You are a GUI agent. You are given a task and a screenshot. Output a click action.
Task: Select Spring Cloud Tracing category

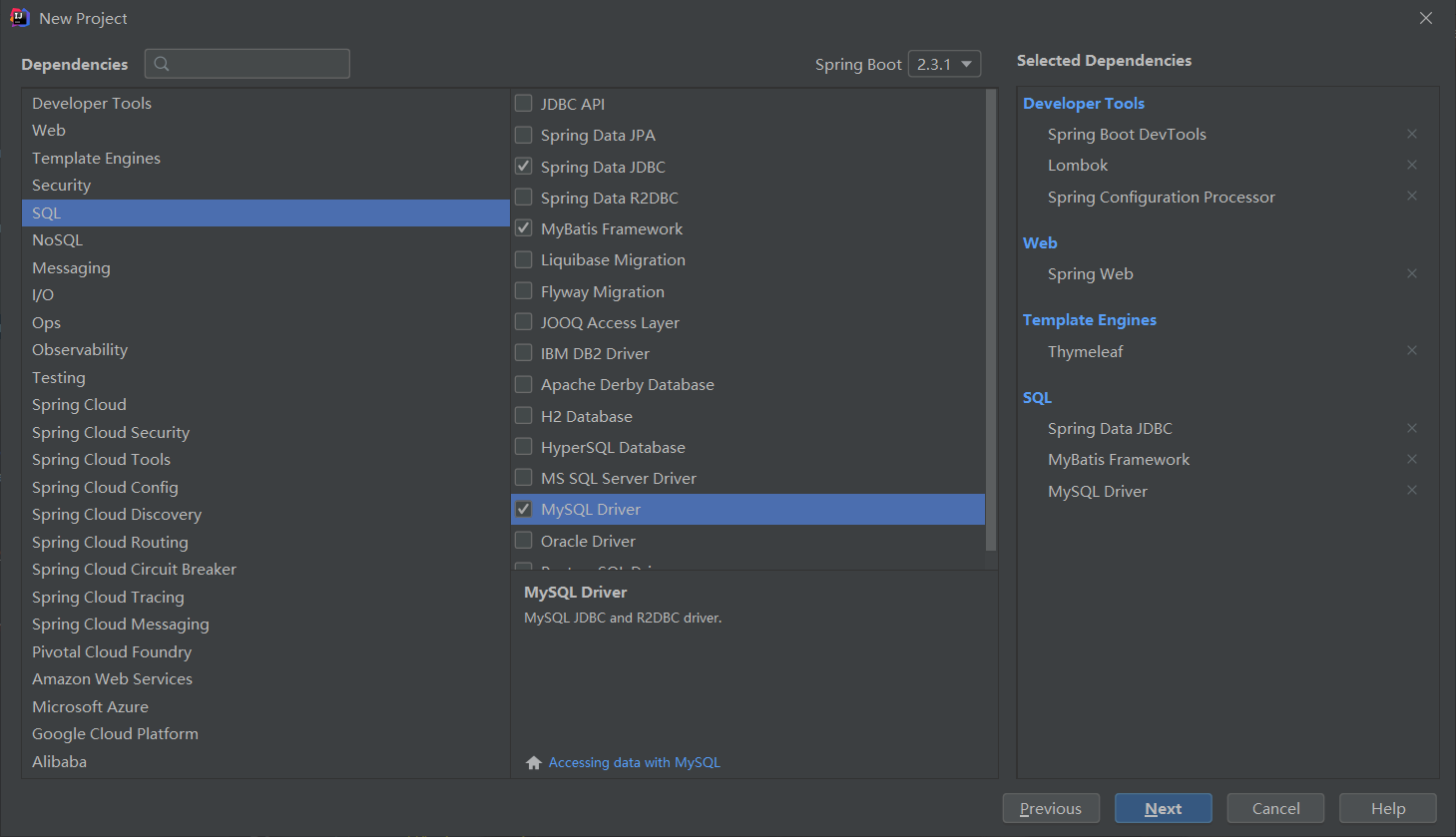[x=265, y=597]
